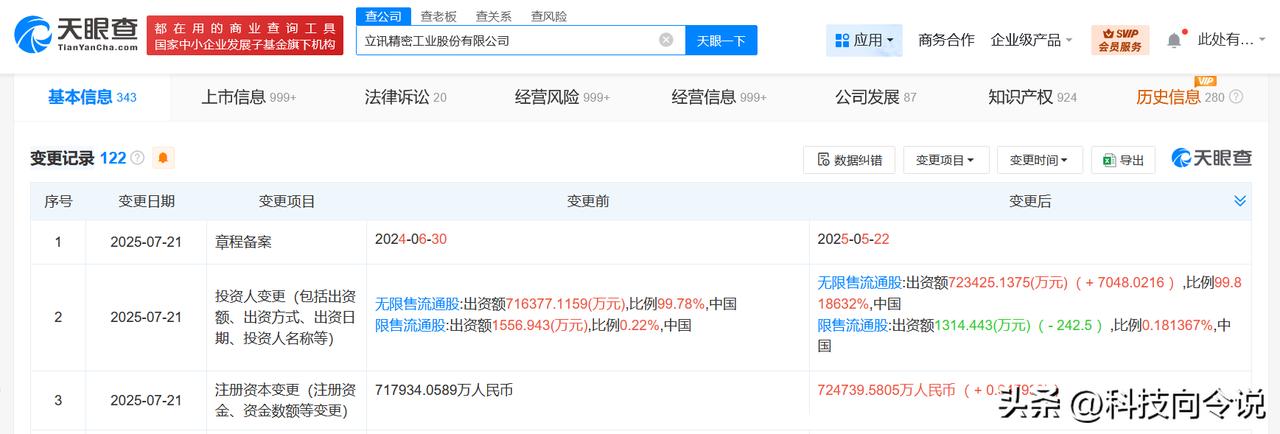This screenshot has width=1280, height=434.
Task: Click the 变更前 column header
Action: [x=588, y=201]
